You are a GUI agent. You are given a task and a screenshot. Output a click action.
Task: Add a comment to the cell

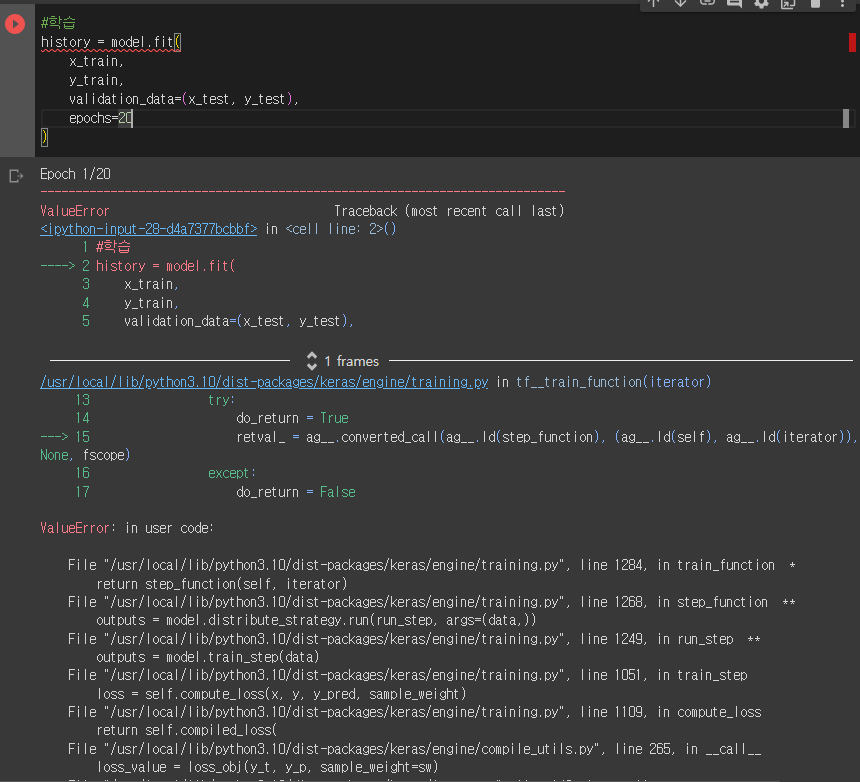point(734,3)
